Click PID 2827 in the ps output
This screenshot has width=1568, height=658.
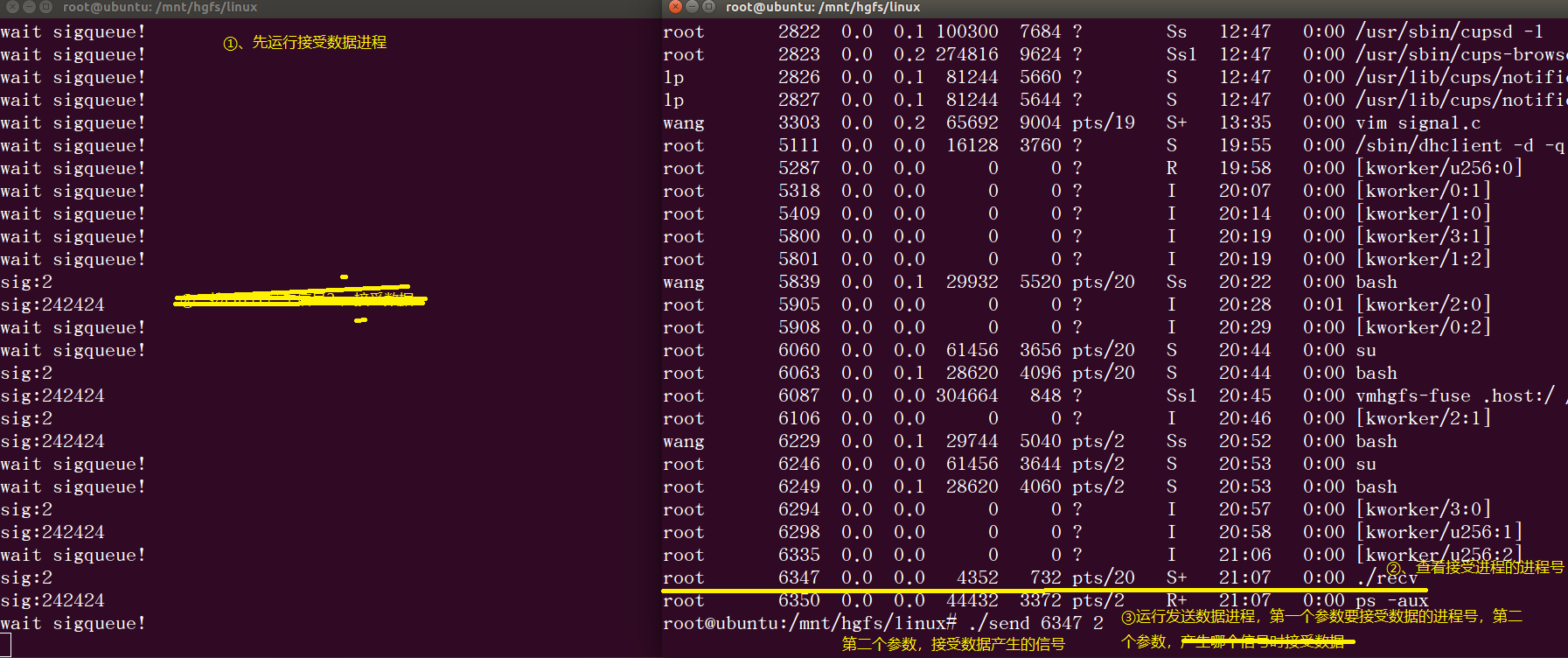point(799,100)
